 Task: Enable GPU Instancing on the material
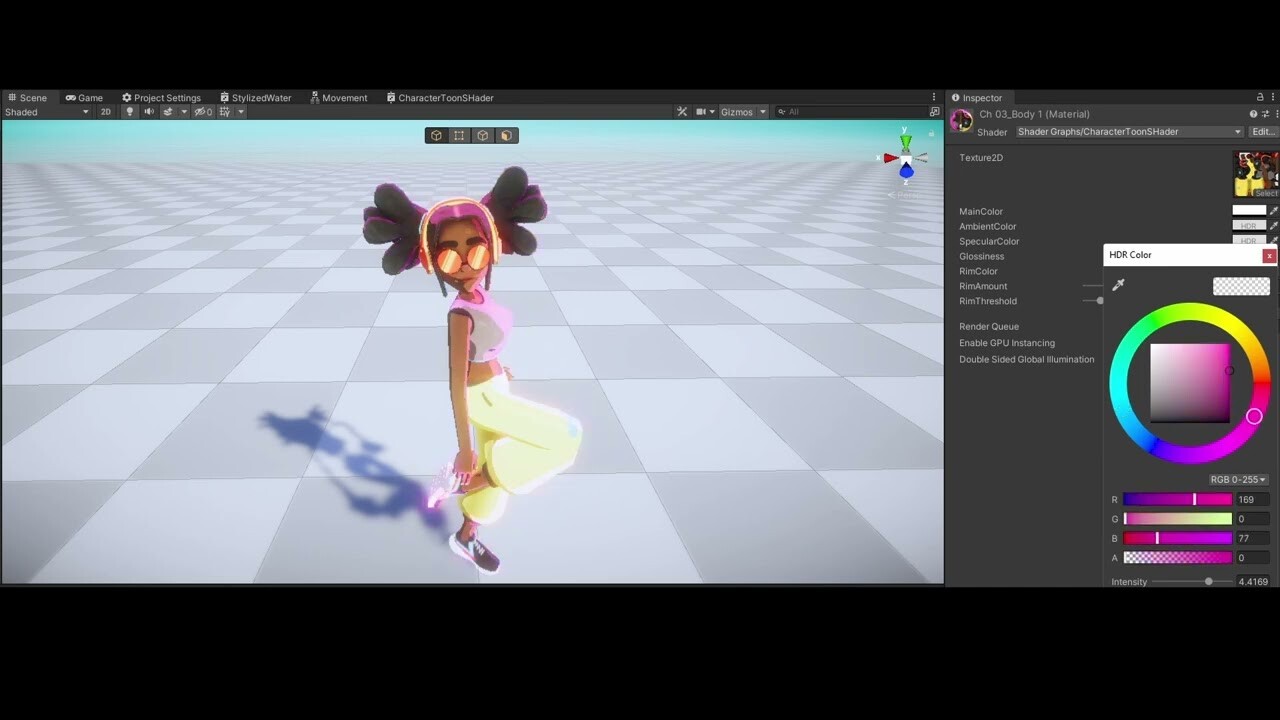coord(1004,342)
